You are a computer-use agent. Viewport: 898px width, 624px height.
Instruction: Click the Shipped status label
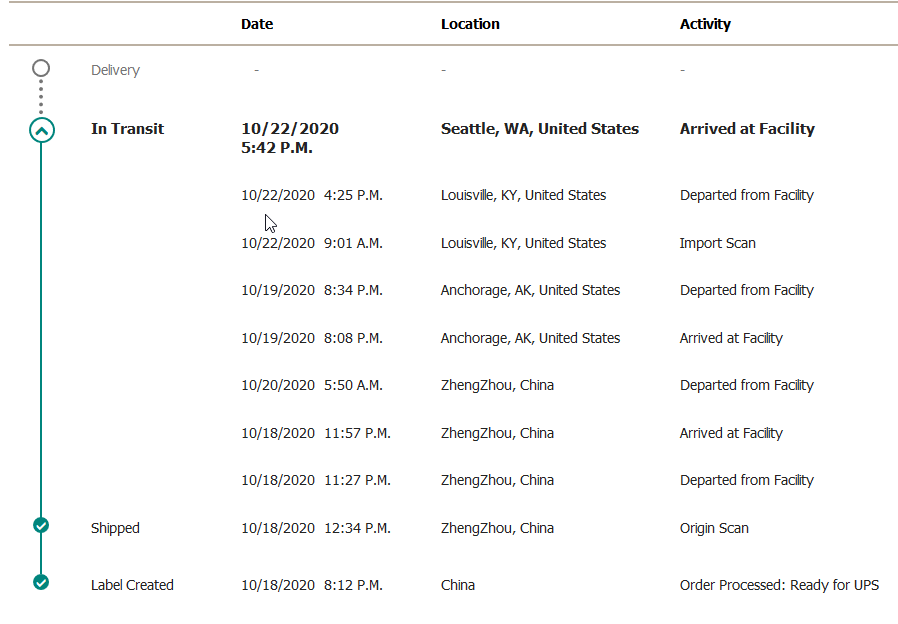(x=115, y=528)
